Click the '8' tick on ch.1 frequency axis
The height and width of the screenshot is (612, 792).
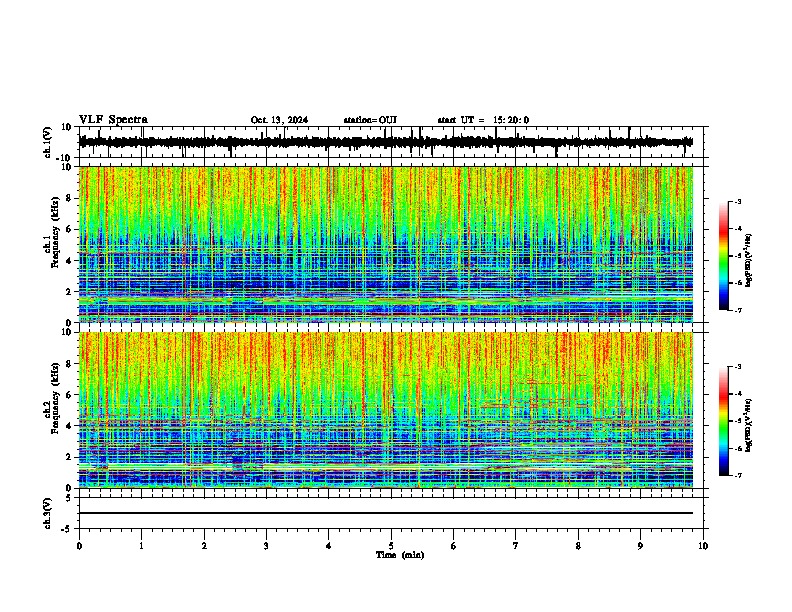[x=70, y=198]
